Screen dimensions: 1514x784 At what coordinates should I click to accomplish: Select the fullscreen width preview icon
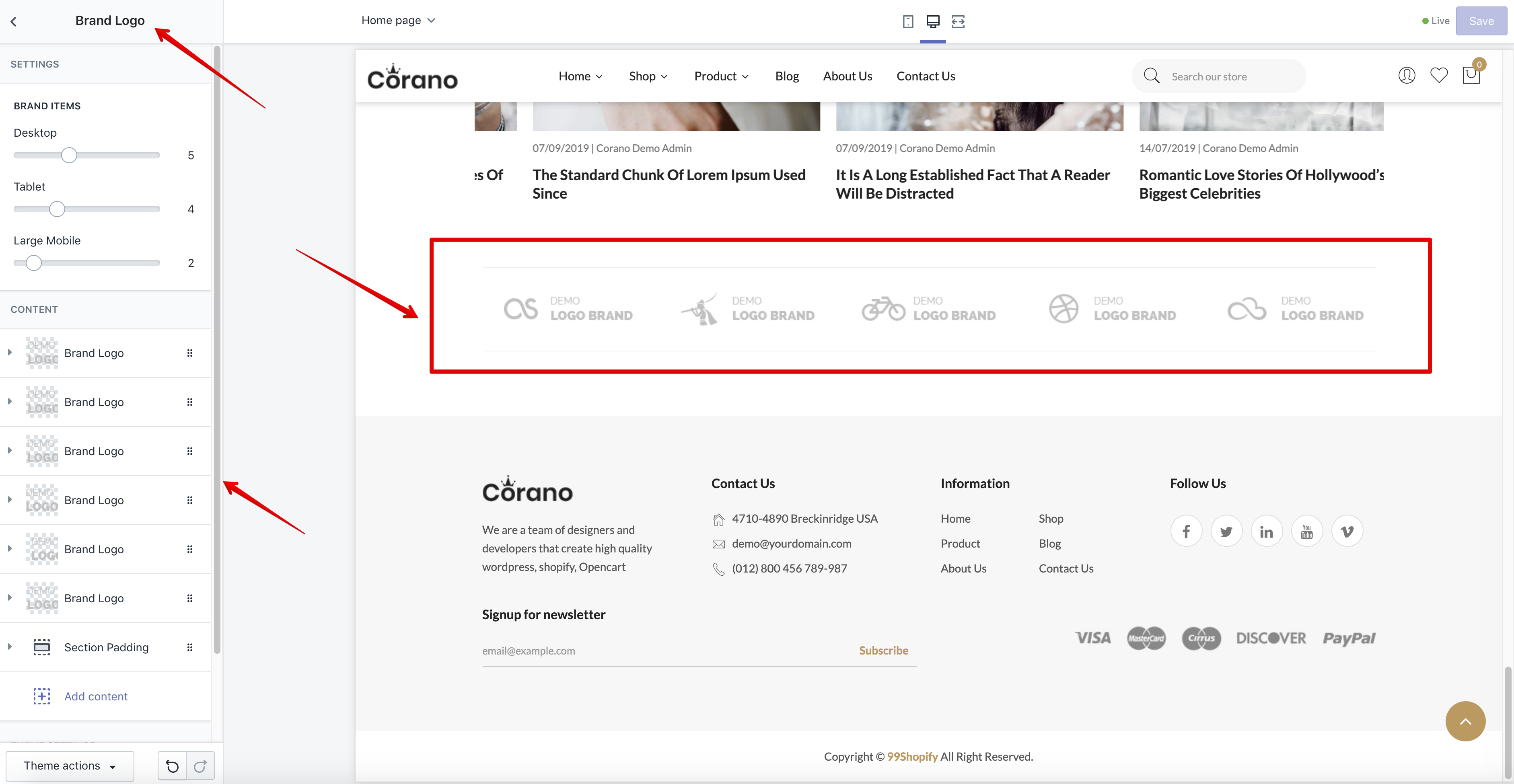point(958,22)
